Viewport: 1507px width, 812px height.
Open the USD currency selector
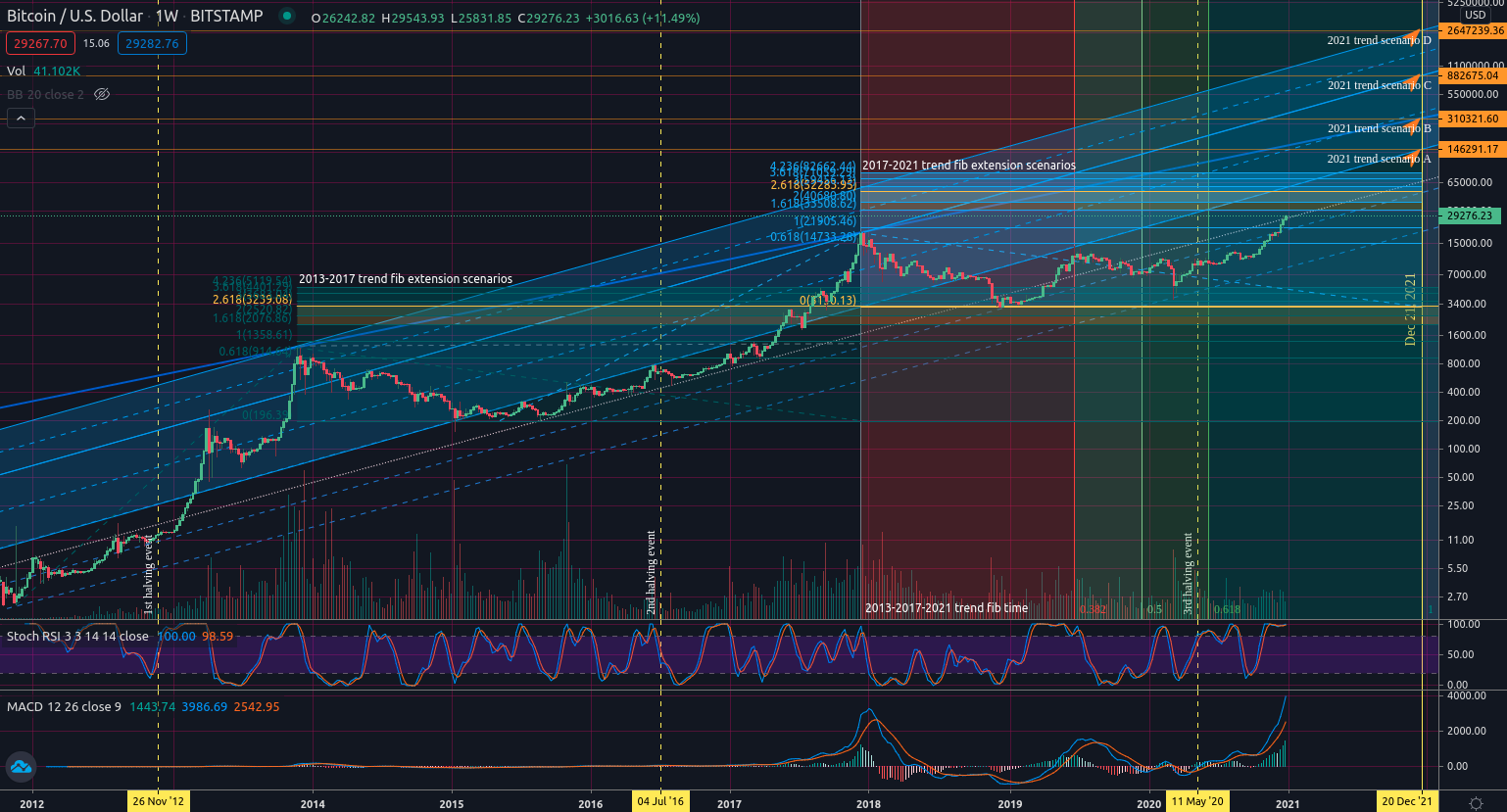click(1475, 15)
